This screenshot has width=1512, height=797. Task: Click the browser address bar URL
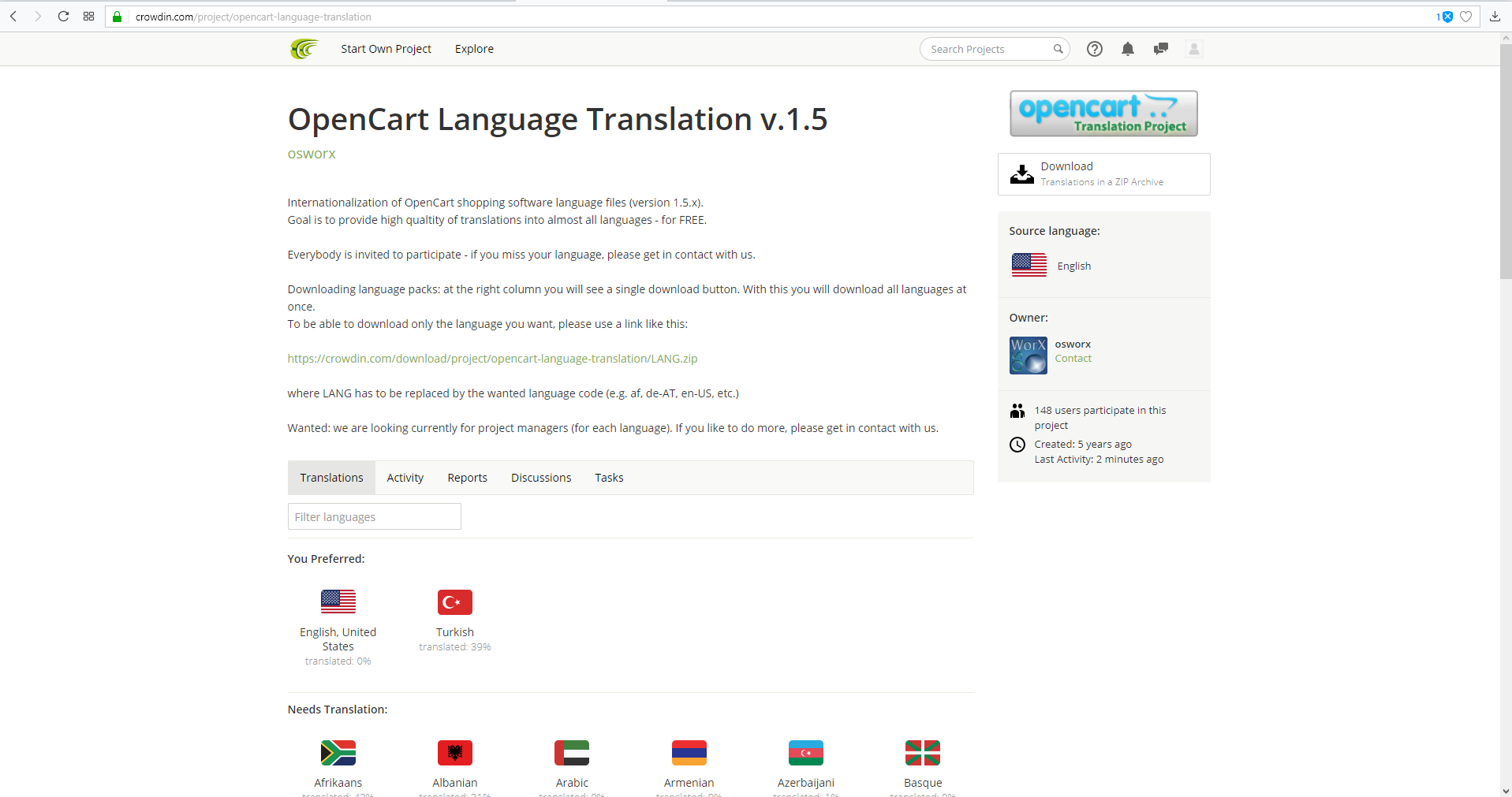click(x=253, y=17)
